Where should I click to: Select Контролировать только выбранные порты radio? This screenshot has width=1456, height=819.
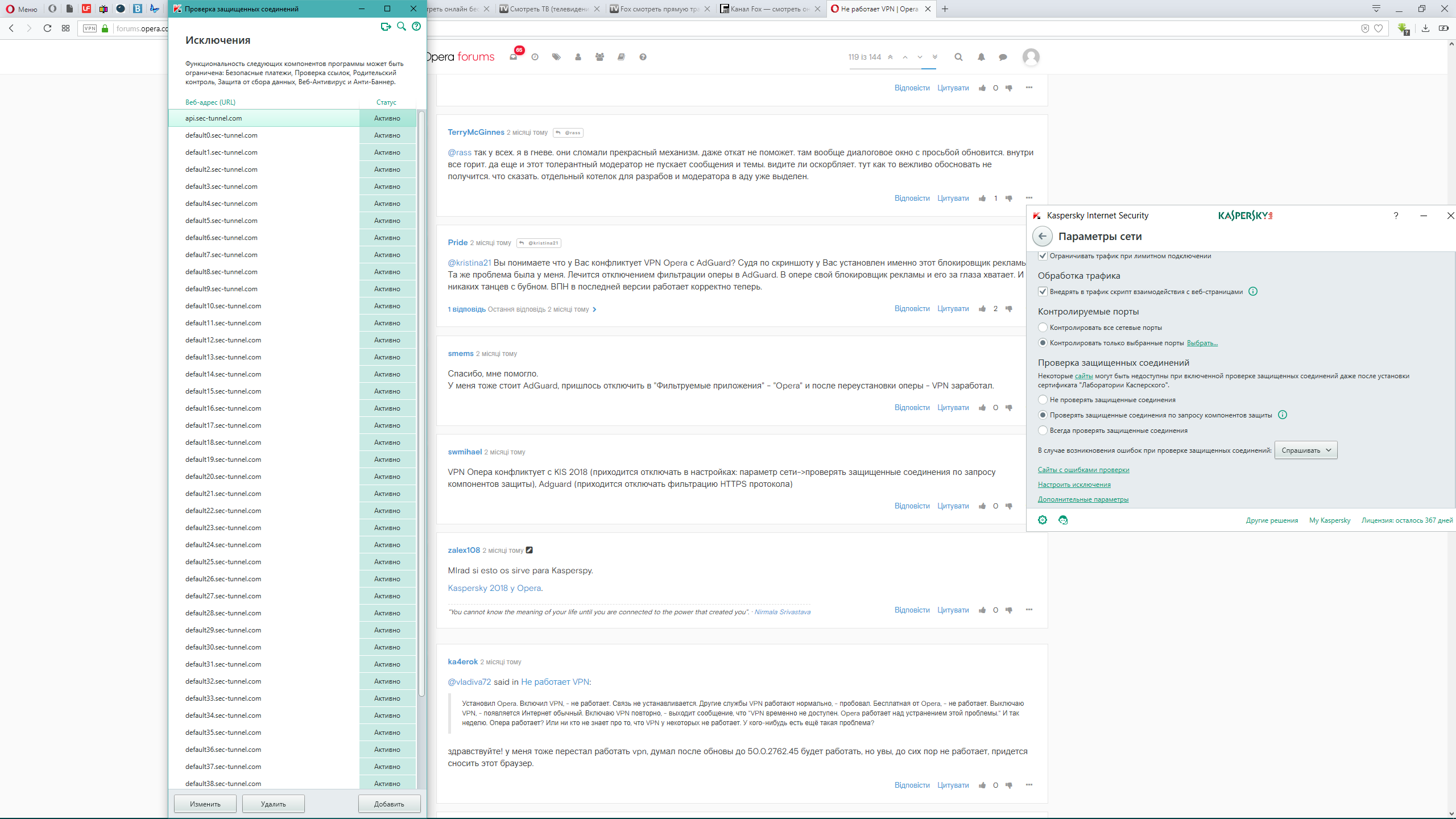[x=1043, y=343]
